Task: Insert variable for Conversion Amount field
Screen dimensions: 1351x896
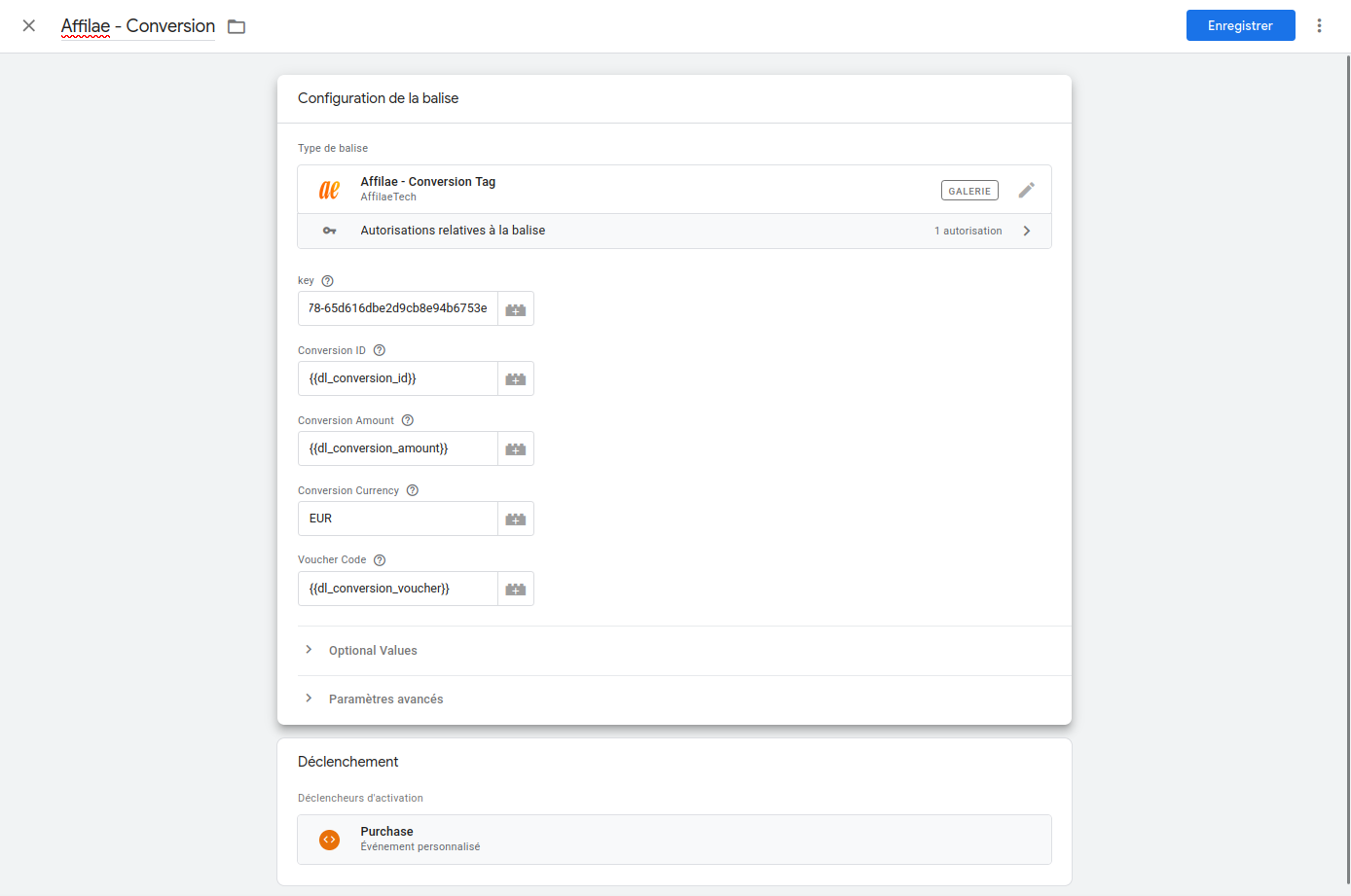Action: tap(516, 449)
